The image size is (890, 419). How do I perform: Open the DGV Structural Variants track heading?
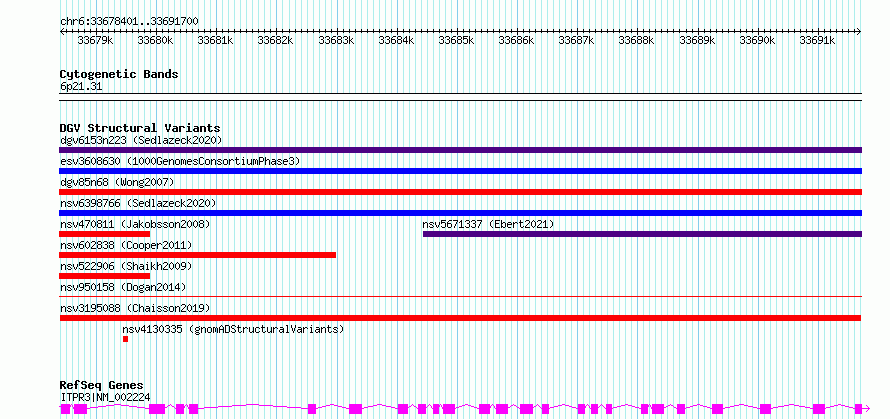140,128
